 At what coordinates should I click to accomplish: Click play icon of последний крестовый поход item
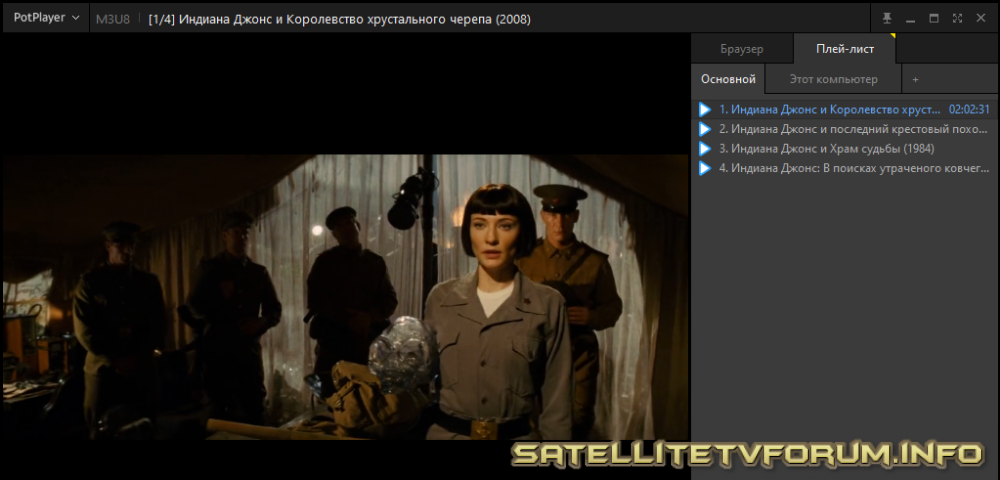(705, 129)
